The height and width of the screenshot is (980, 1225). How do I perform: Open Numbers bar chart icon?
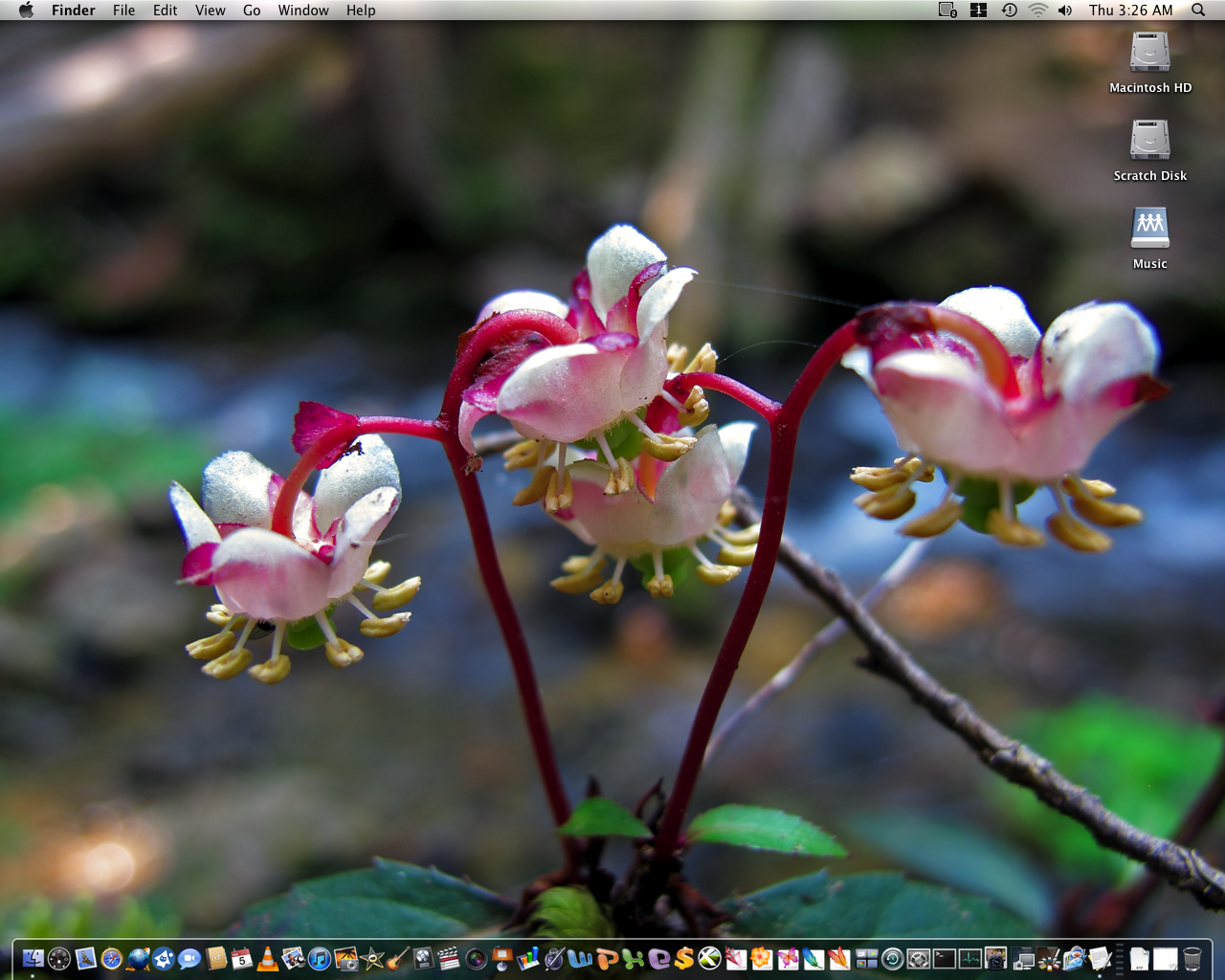pyautogui.click(x=527, y=958)
